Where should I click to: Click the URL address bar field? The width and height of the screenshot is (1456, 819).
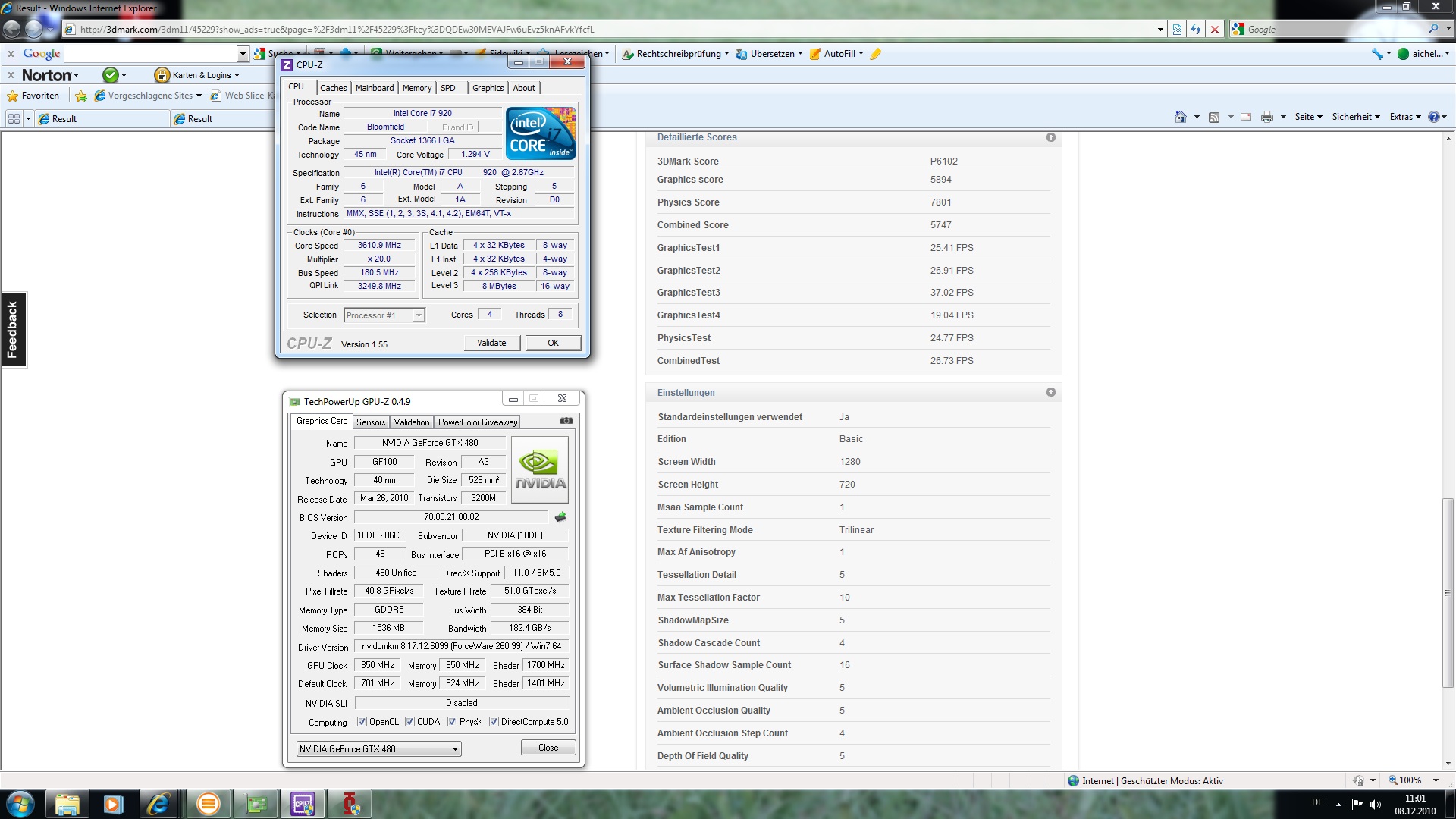(x=610, y=30)
